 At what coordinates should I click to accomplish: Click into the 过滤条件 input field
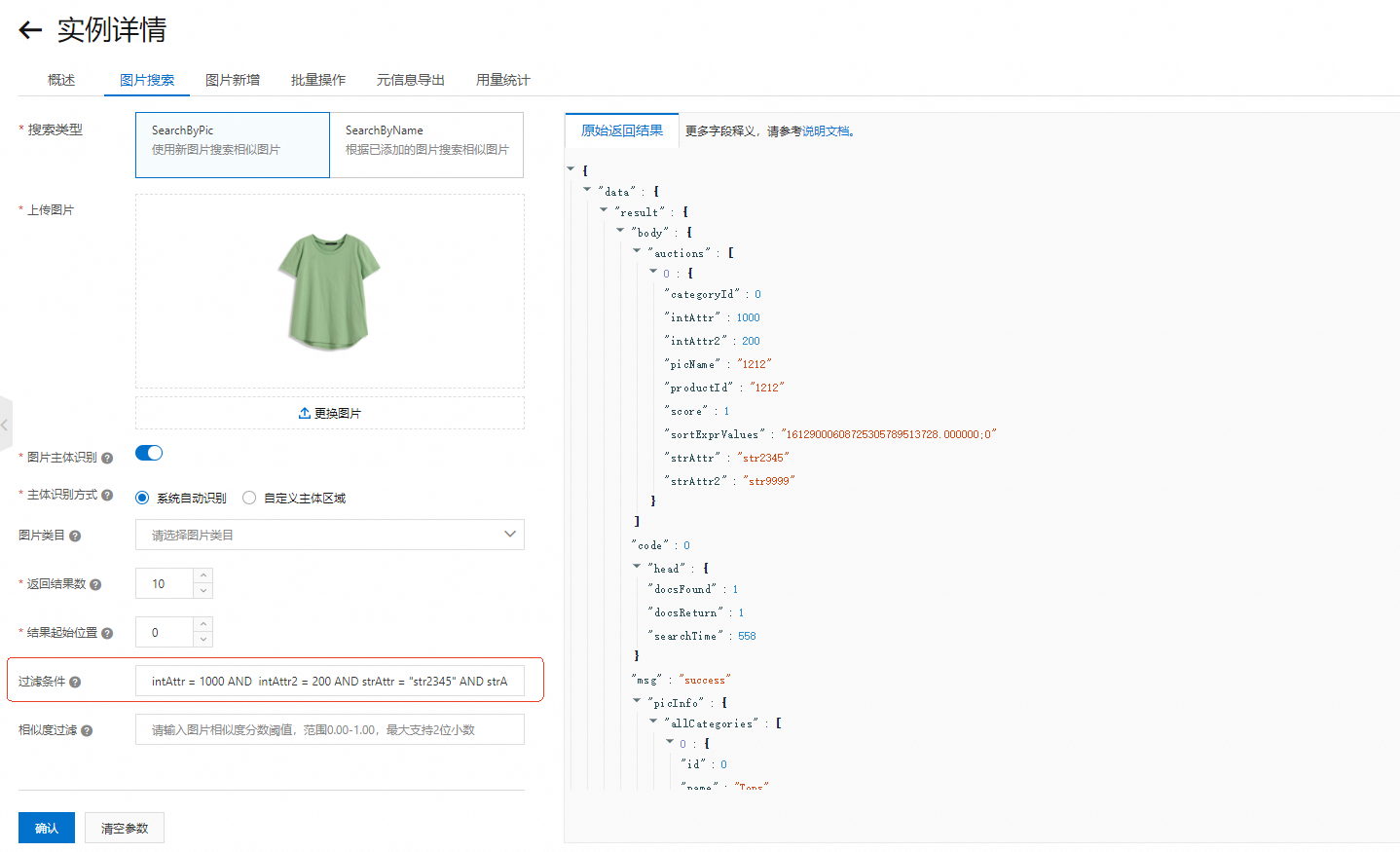(x=330, y=681)
